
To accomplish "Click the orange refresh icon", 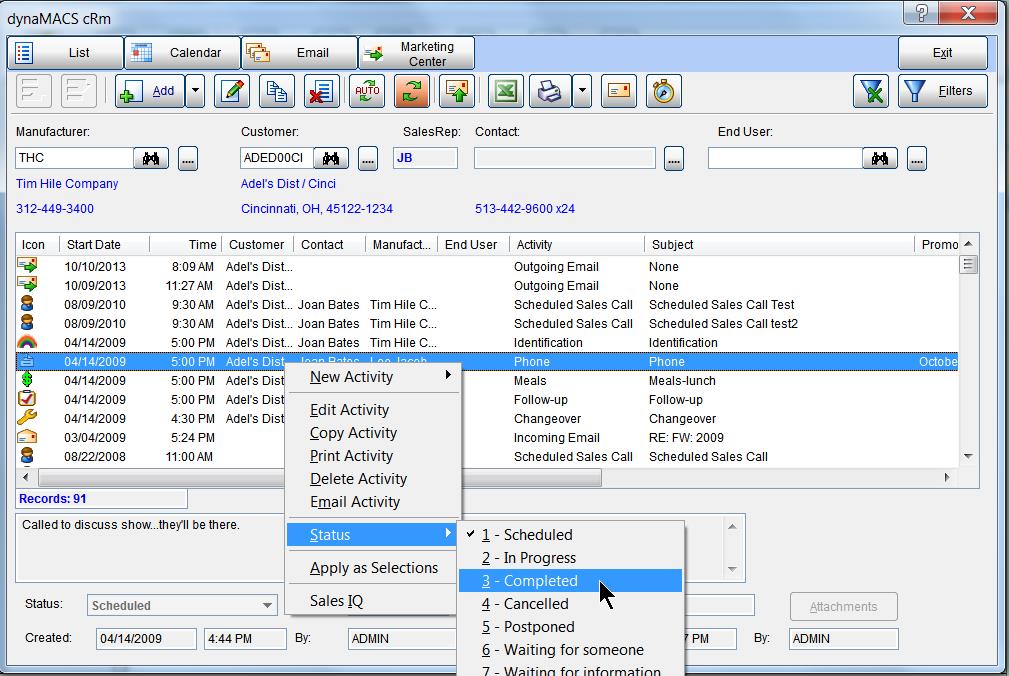I will [412, 91].
